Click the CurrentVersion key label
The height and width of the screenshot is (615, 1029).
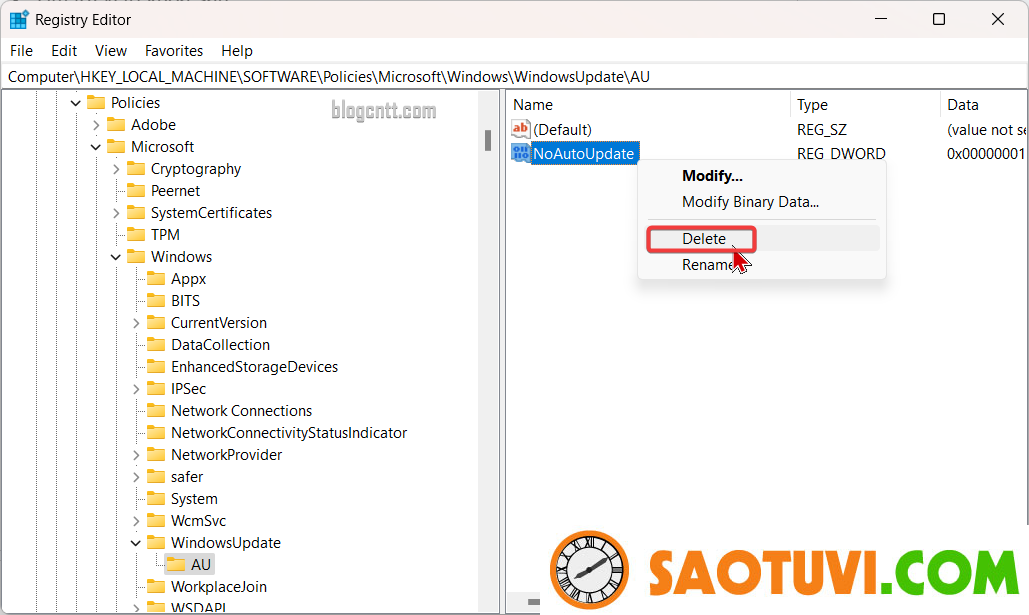[219, 323]
